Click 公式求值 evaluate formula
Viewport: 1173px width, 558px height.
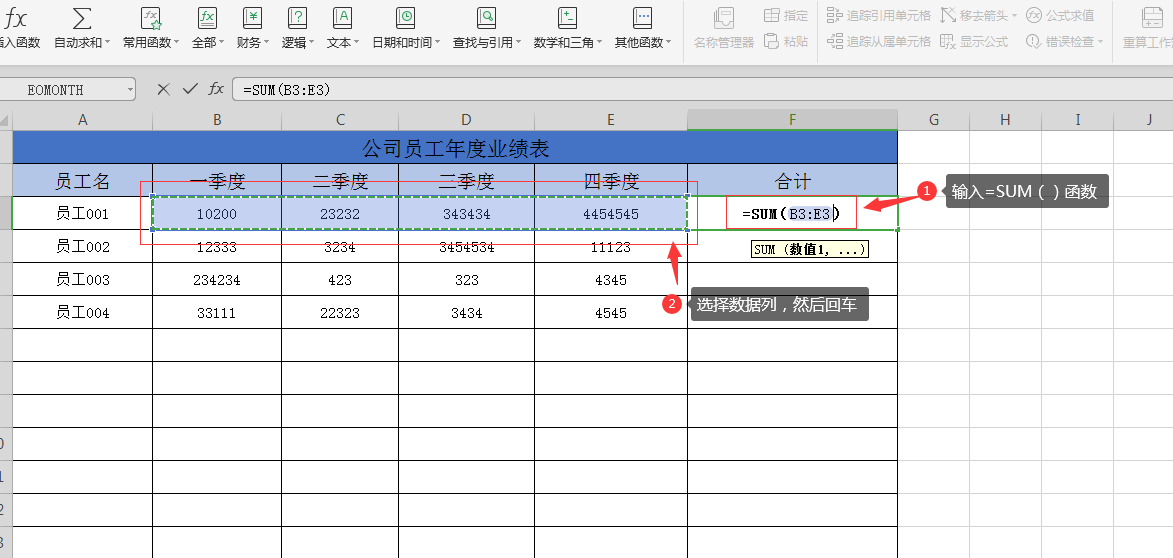pos(1060,15)
